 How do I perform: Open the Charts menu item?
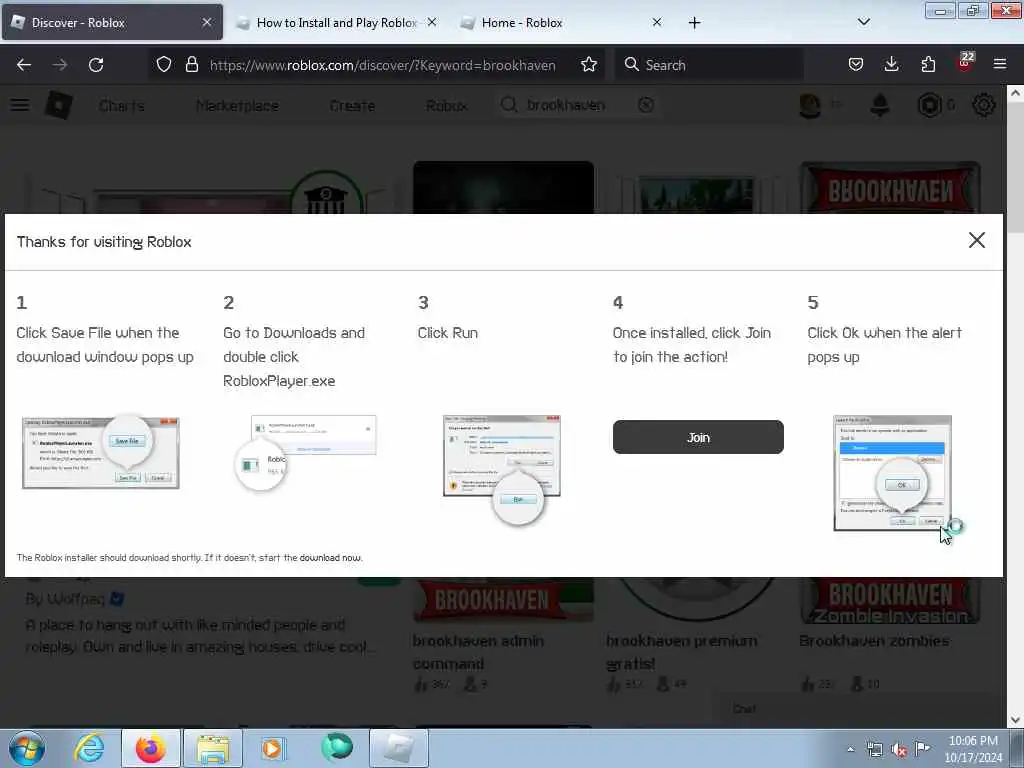tap(121, 105)
